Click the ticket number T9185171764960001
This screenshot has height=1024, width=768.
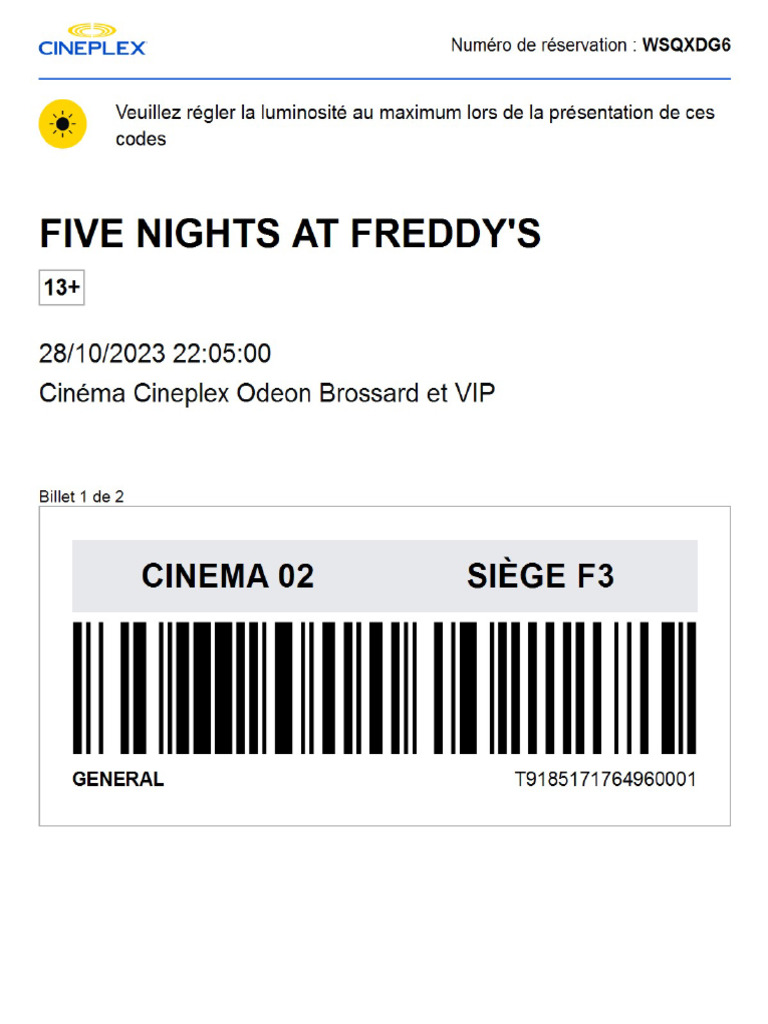coord(605,779)
